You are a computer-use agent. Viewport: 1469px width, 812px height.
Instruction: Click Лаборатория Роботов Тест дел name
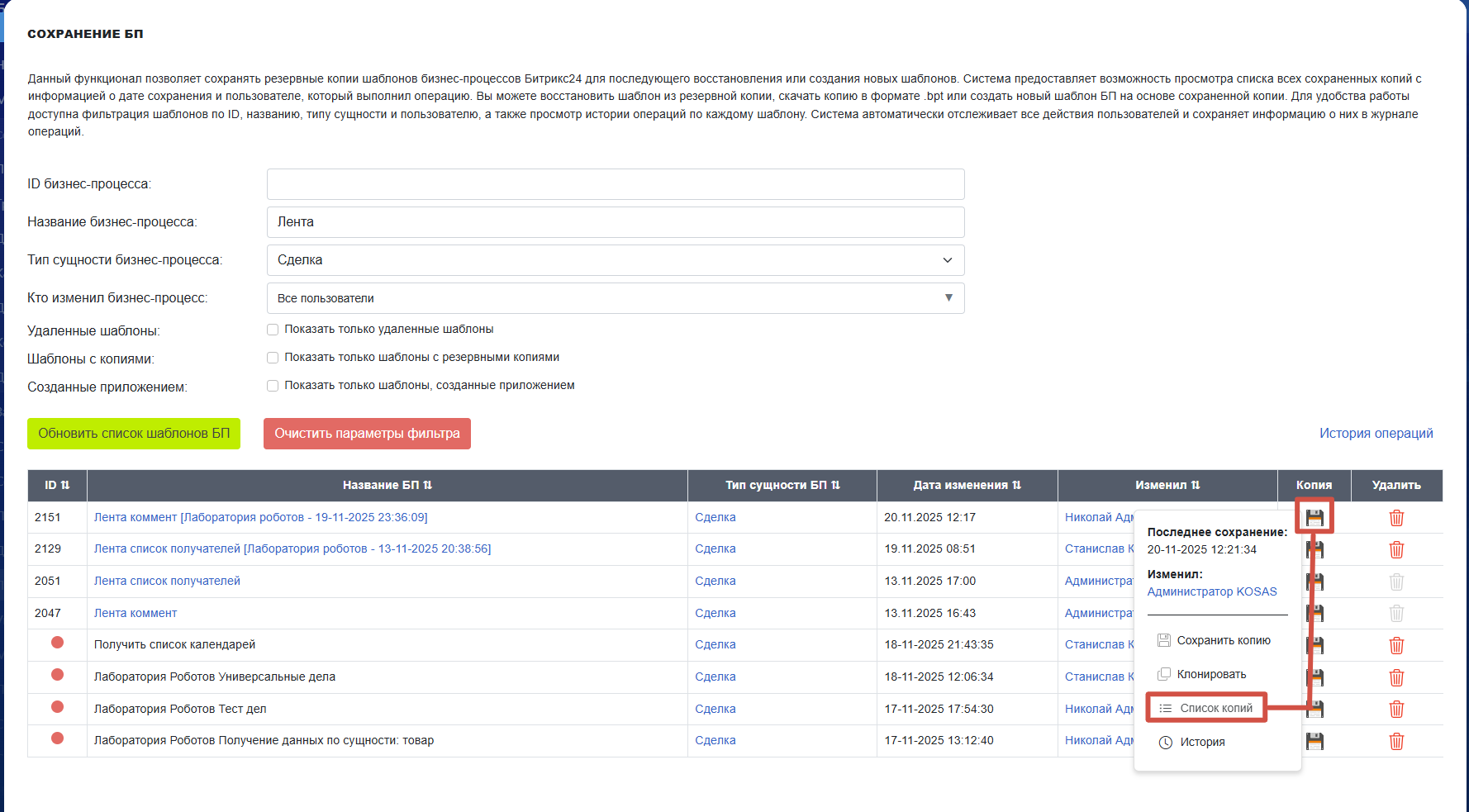(x=180, y=709)
